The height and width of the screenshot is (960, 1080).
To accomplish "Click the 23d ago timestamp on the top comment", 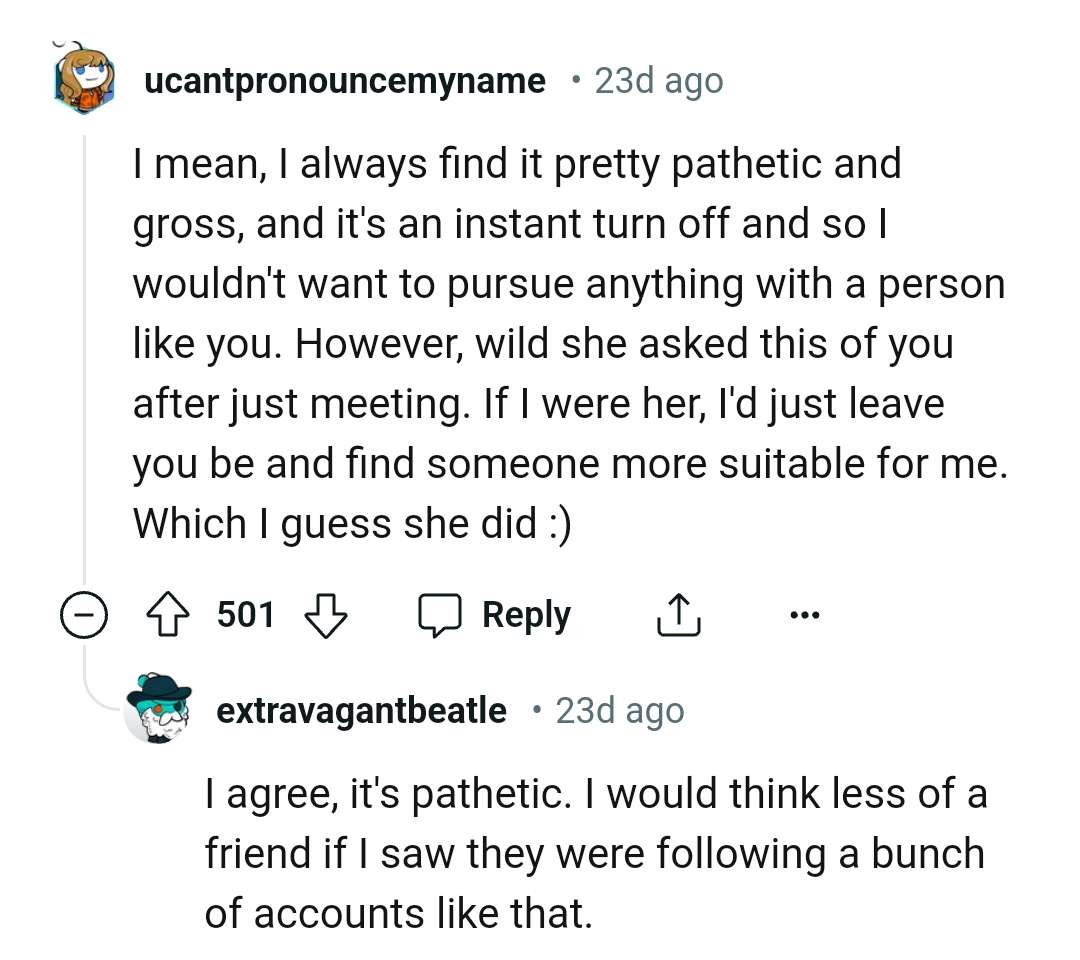I will [x=657, y=80].
